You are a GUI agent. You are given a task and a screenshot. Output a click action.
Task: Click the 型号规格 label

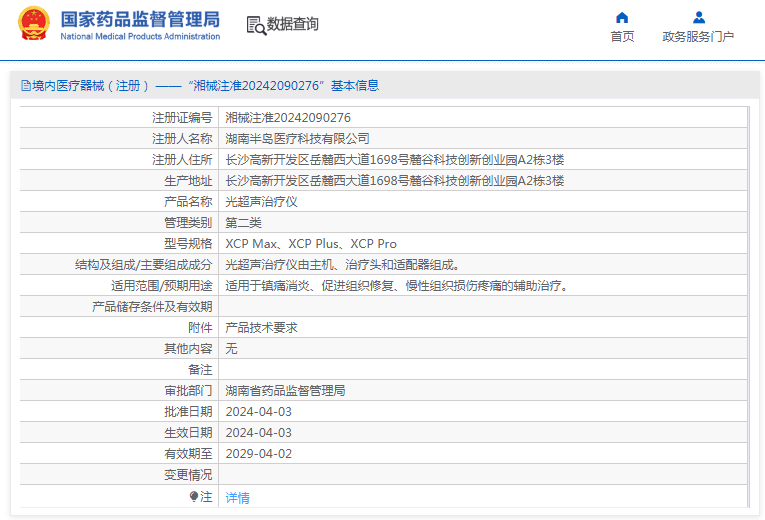coord(188,243)
